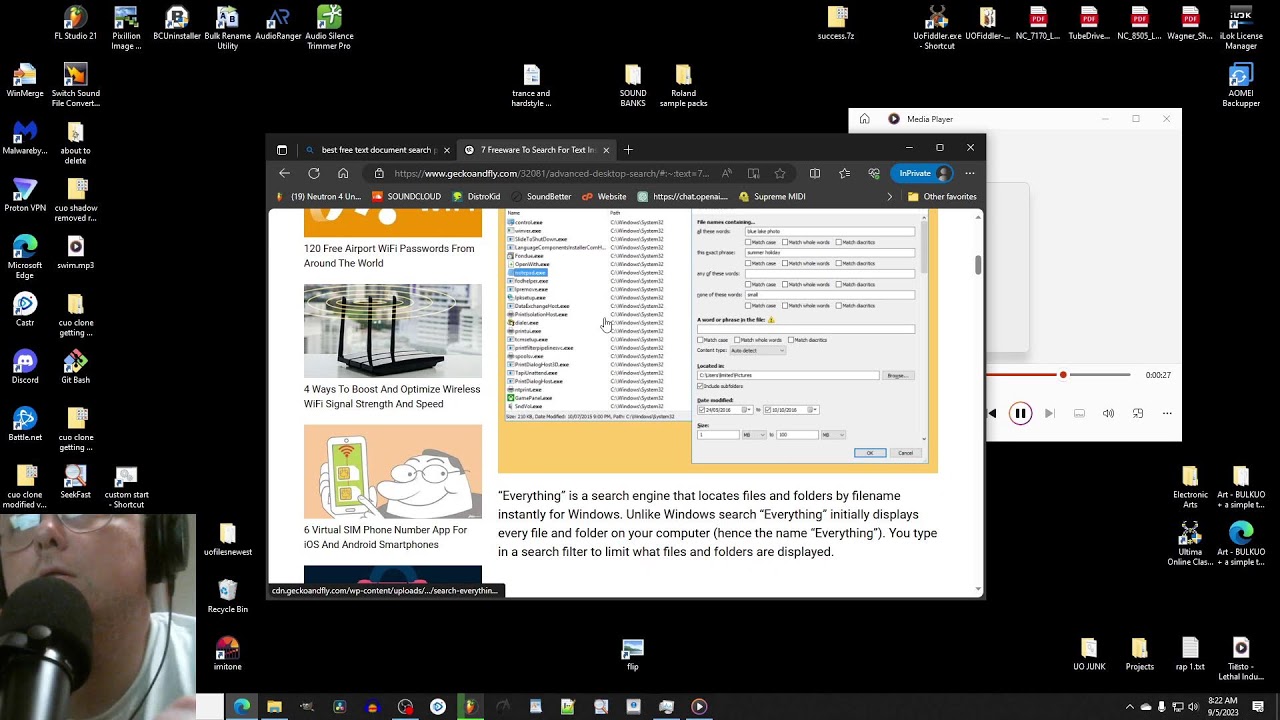
Task: Toggle captions icon in Media Player
Action: (1079, 413)
